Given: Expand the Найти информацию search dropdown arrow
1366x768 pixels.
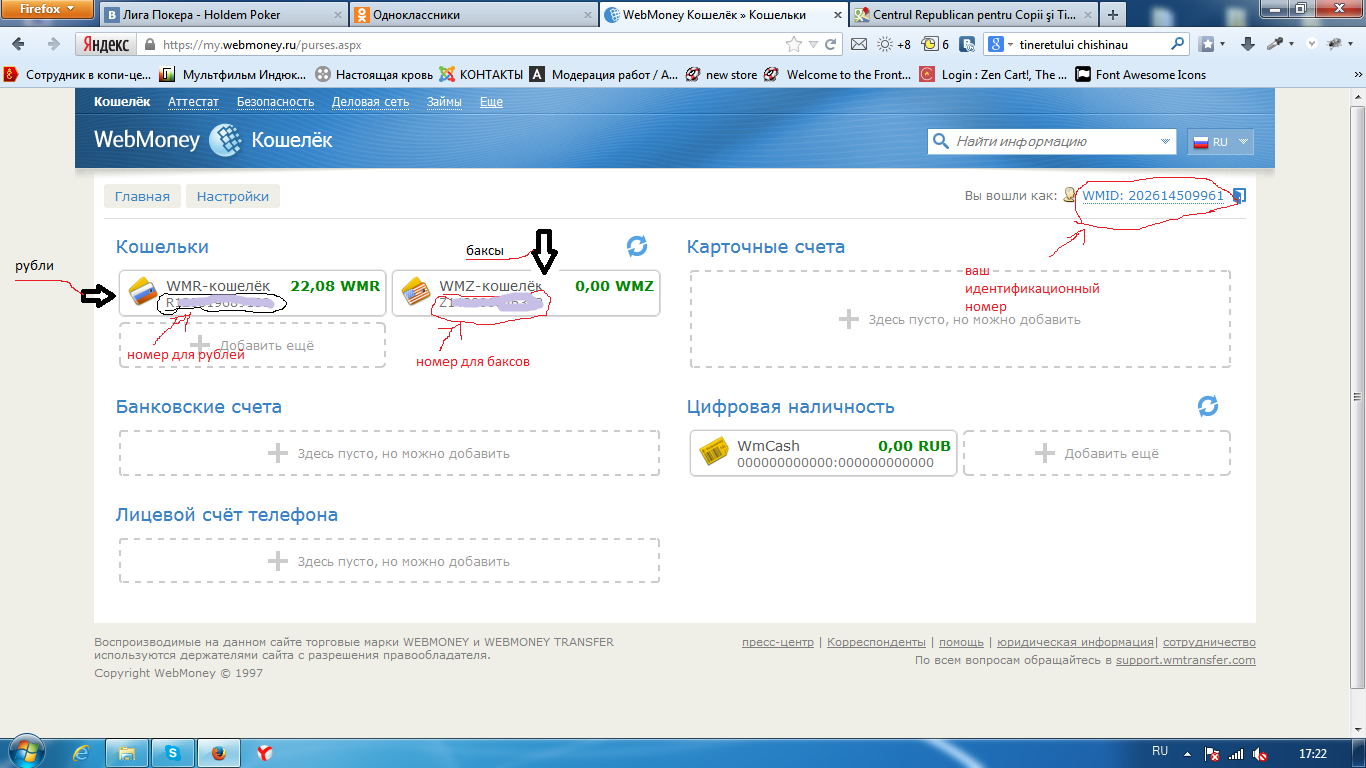Looking at the screenshot, I should [x=1166, y=142].
